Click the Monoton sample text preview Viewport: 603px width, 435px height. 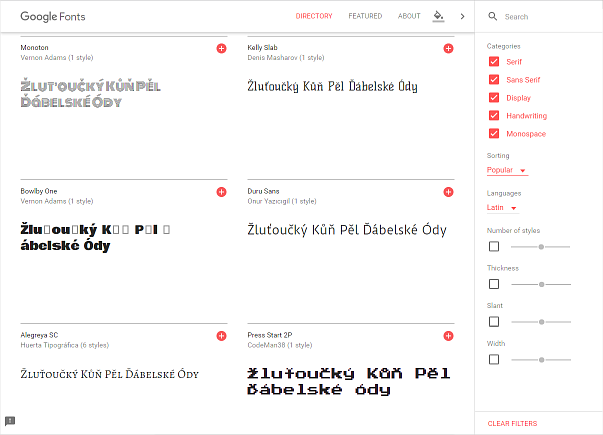pyautogui.click(x=90, y=93)
